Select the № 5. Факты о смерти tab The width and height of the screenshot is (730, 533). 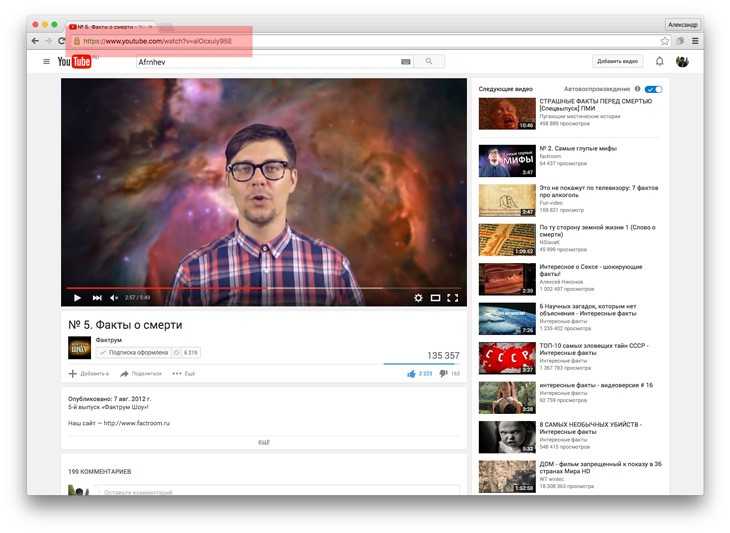point(111,27)
